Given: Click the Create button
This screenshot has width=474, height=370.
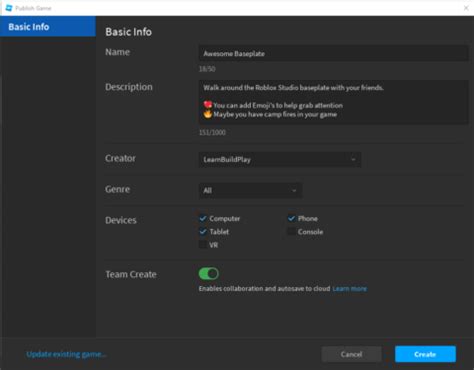Looking at the screenshot, I should [x=425, y=354].
